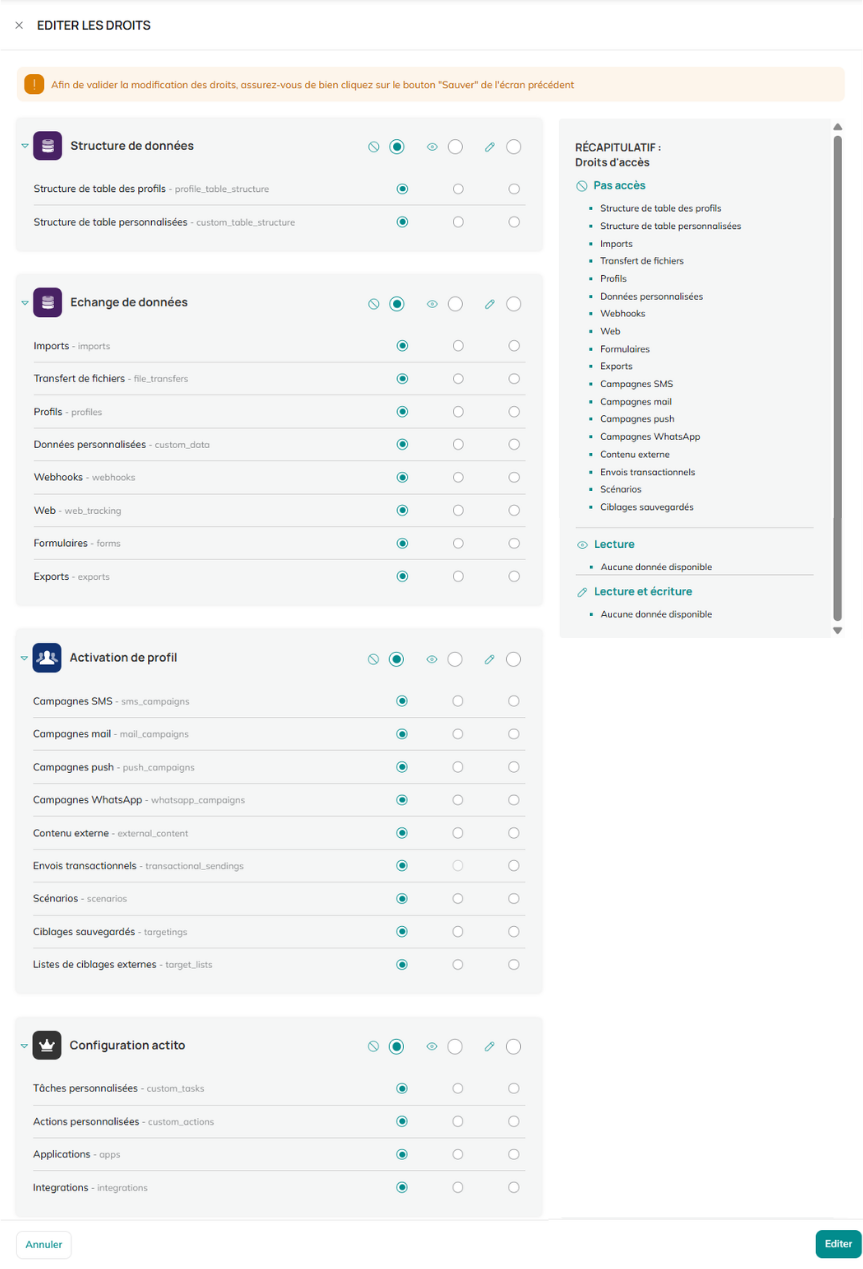863x1269 pixels.
Task: Collapse the Configuration actito section
Action: [25, 1046]
